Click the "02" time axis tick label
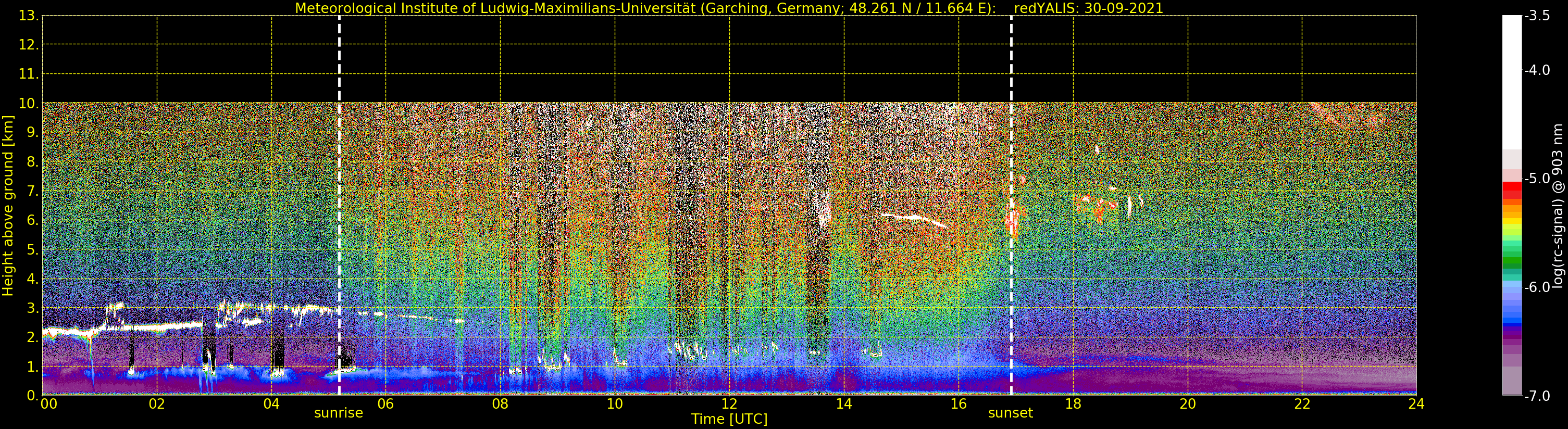Screen dimensions: 1568x429 [x=156, y=404]
